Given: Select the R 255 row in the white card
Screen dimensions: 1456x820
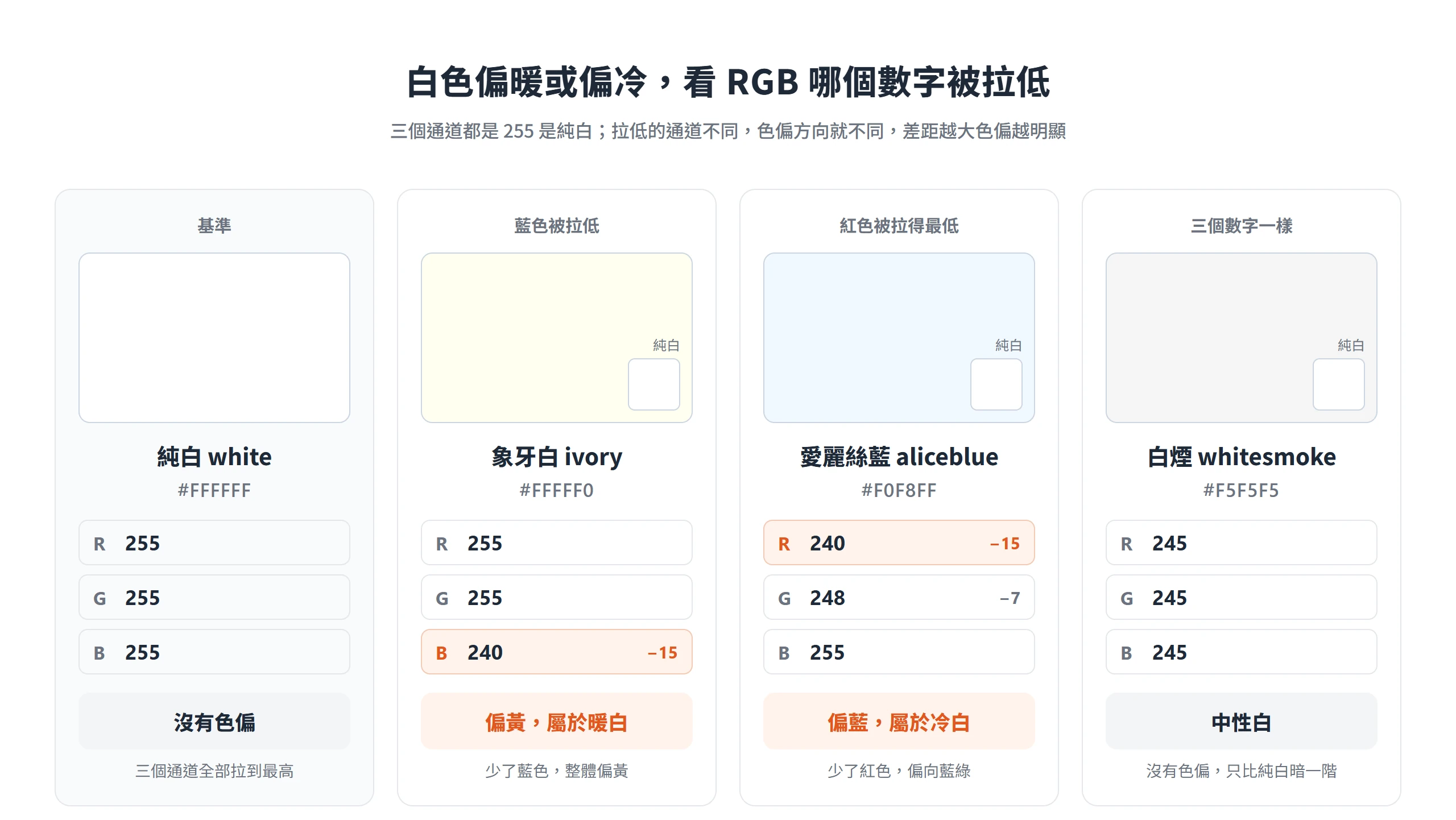Looking at the screenshot, I should (x=214, y=542).
